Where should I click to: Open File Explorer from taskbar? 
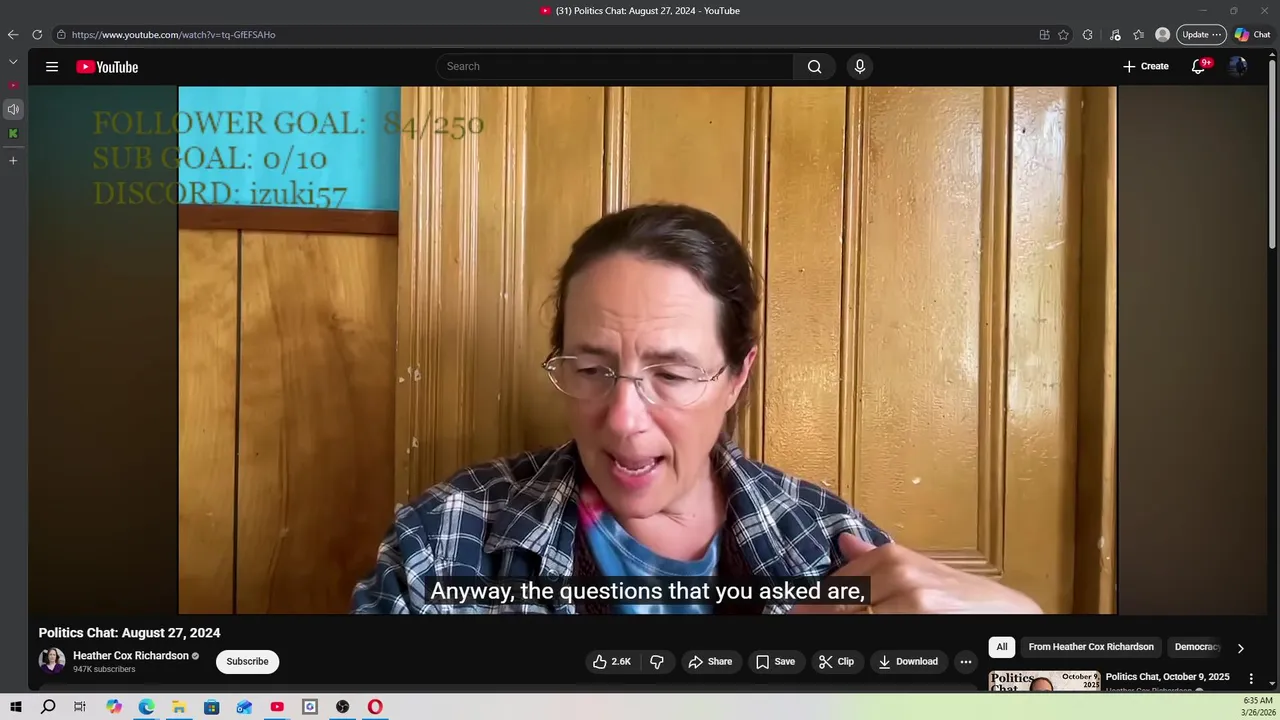[179, 707]
